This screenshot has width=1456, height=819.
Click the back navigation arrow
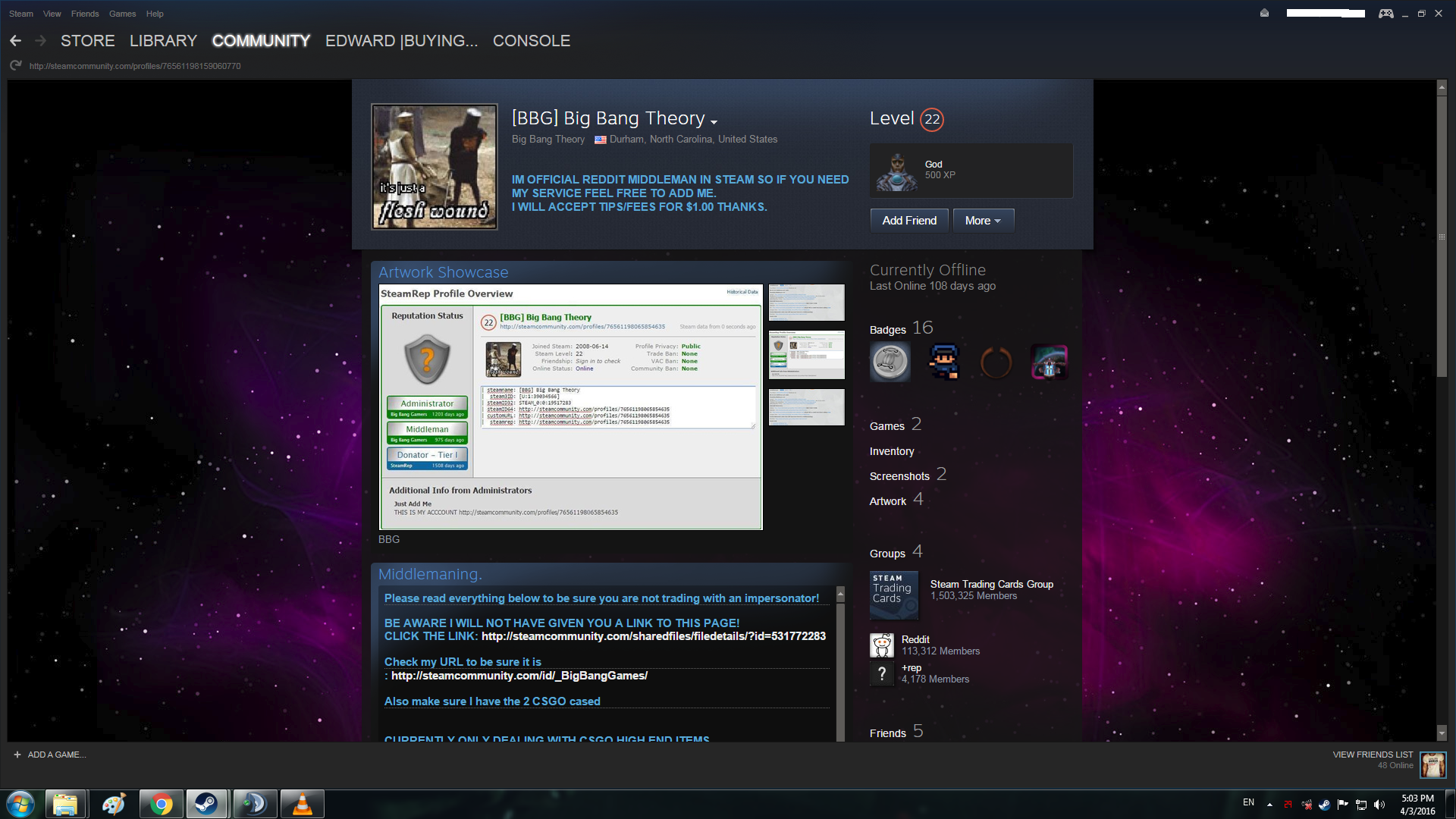click(15, 41)
